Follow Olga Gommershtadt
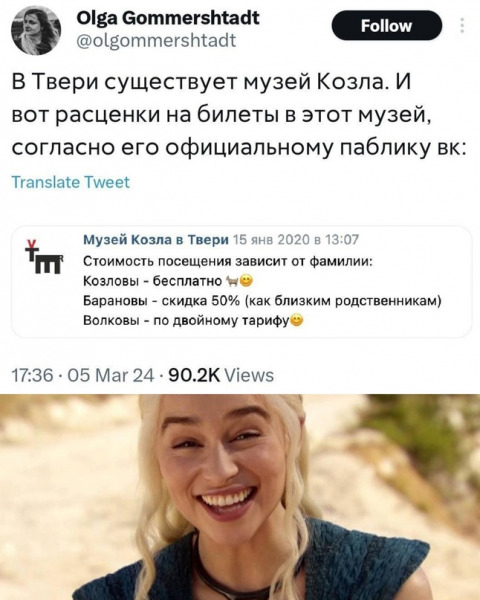This screenshot has height=600, width=480. tap(386, 26)
